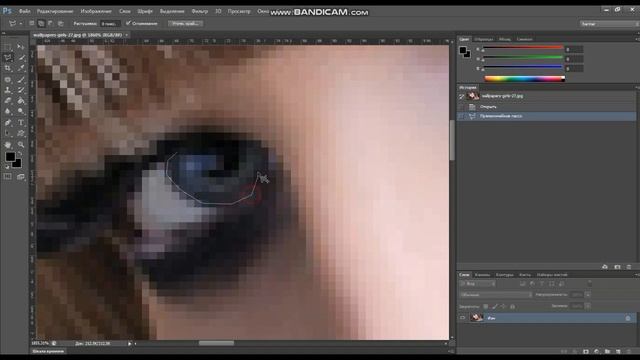Image resolution: width=640 pixels, height=360 pixels.
Task: Open the layer filter kind dropdown
Action: [x=478, y=283]
